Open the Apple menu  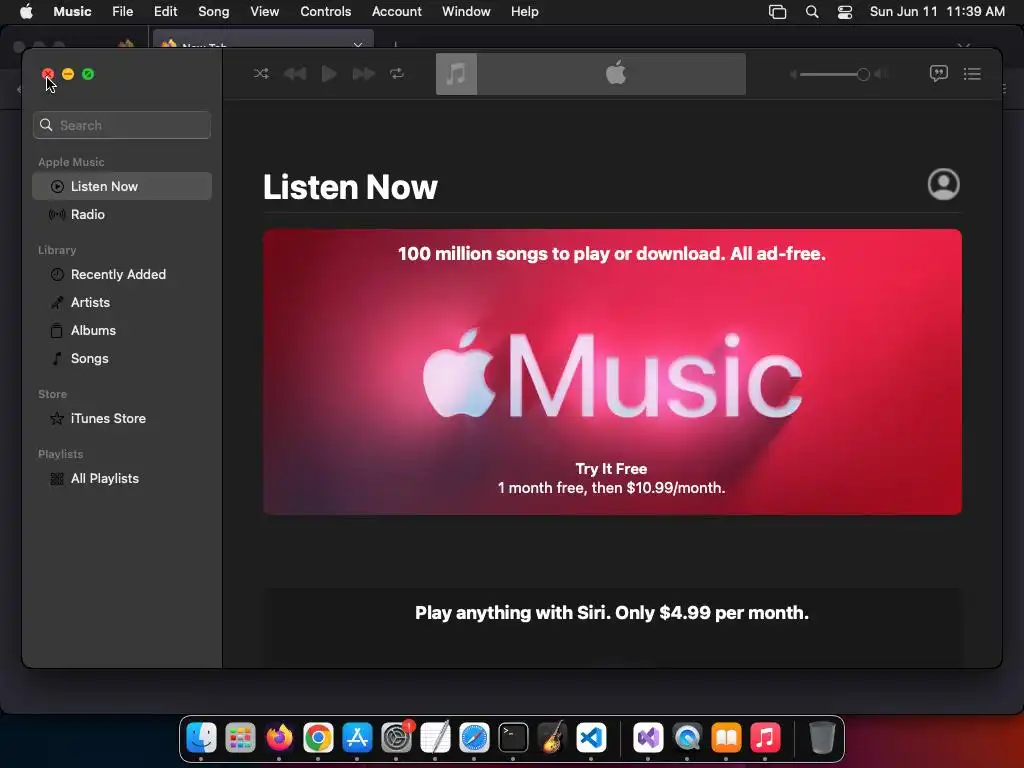[x=26, y=11]
